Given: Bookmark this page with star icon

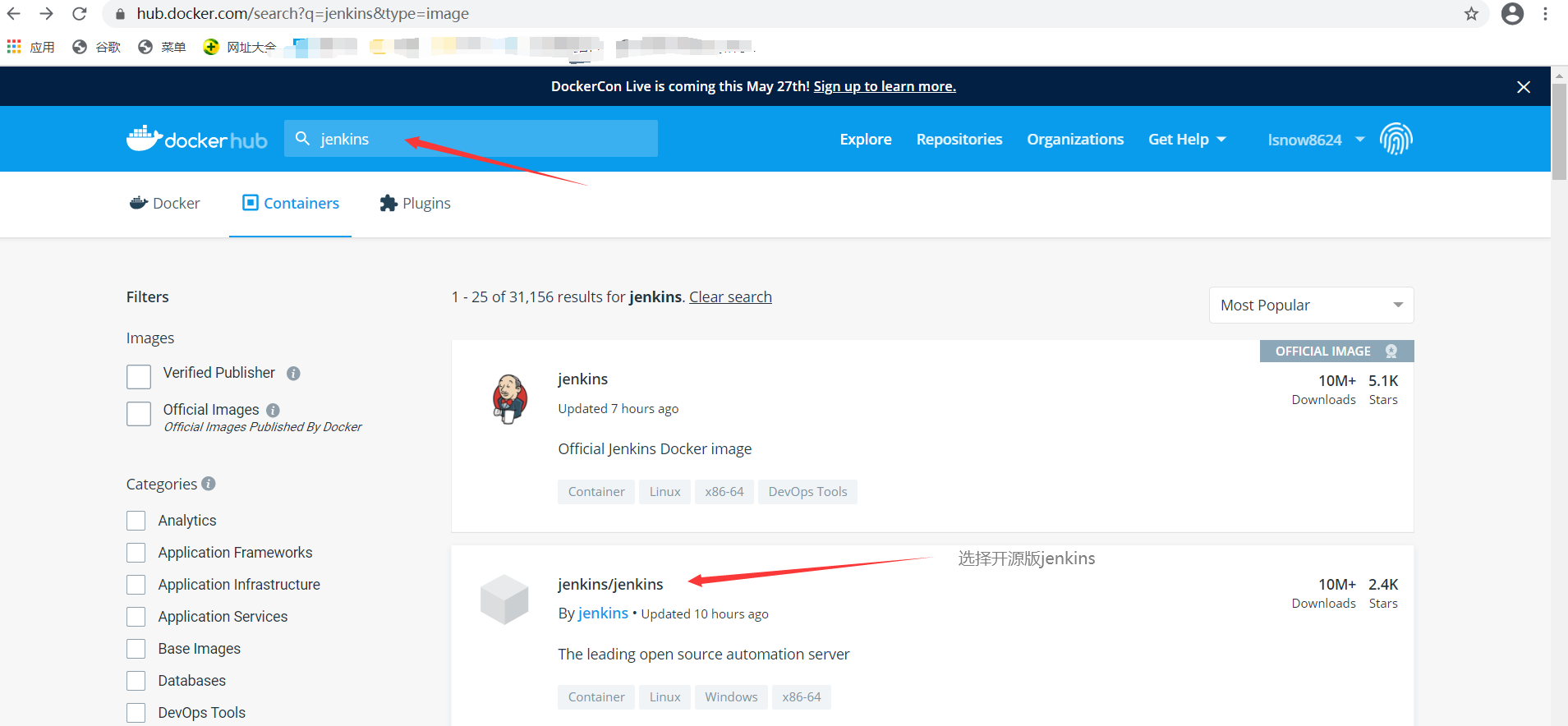Looking at the screenshot, I should click(x=1471, y=14).
